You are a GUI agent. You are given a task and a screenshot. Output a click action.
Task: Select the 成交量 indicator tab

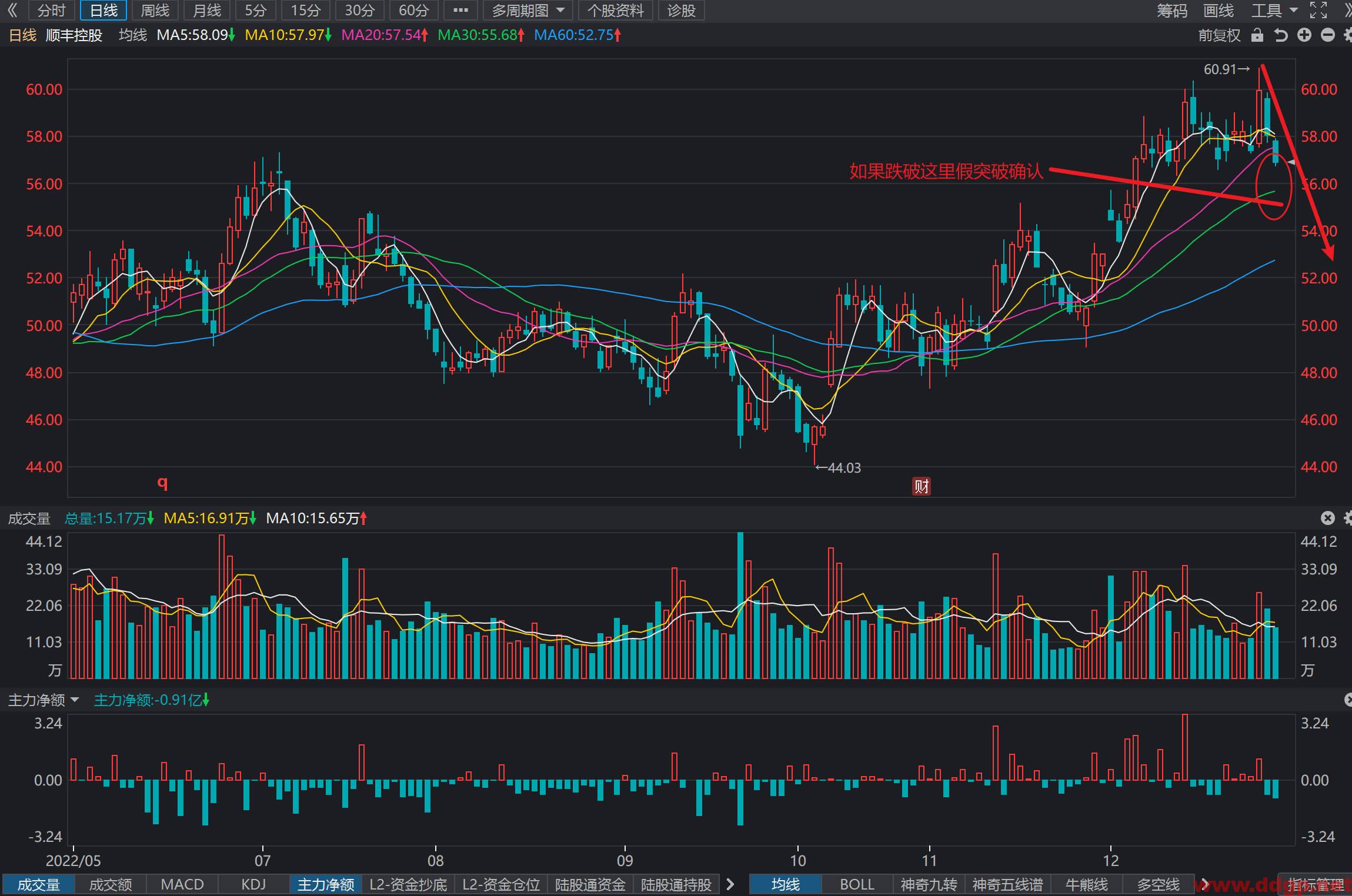(x=39, y=884)
